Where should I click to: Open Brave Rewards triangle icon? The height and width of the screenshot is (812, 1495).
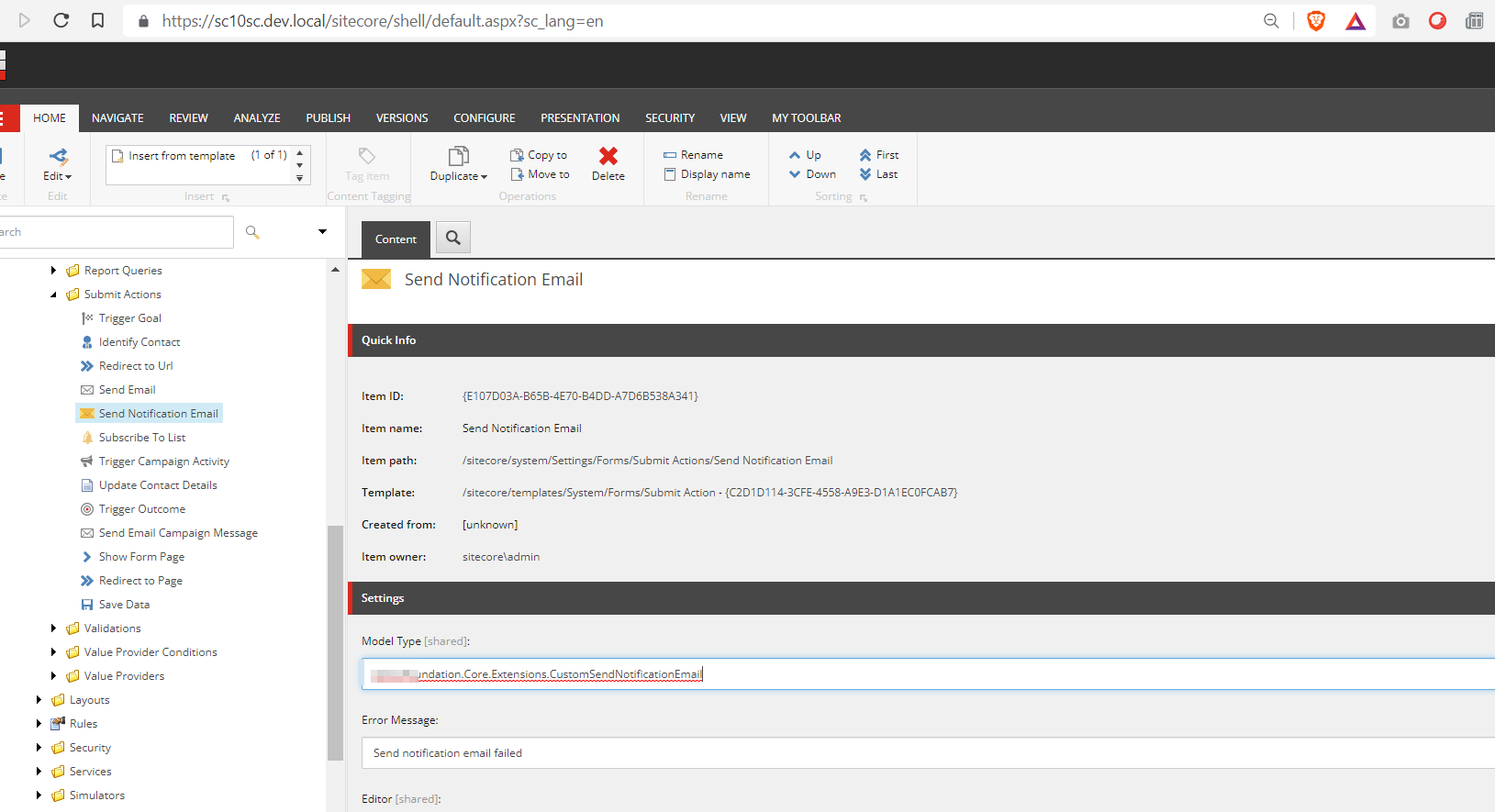point(1356,20)
